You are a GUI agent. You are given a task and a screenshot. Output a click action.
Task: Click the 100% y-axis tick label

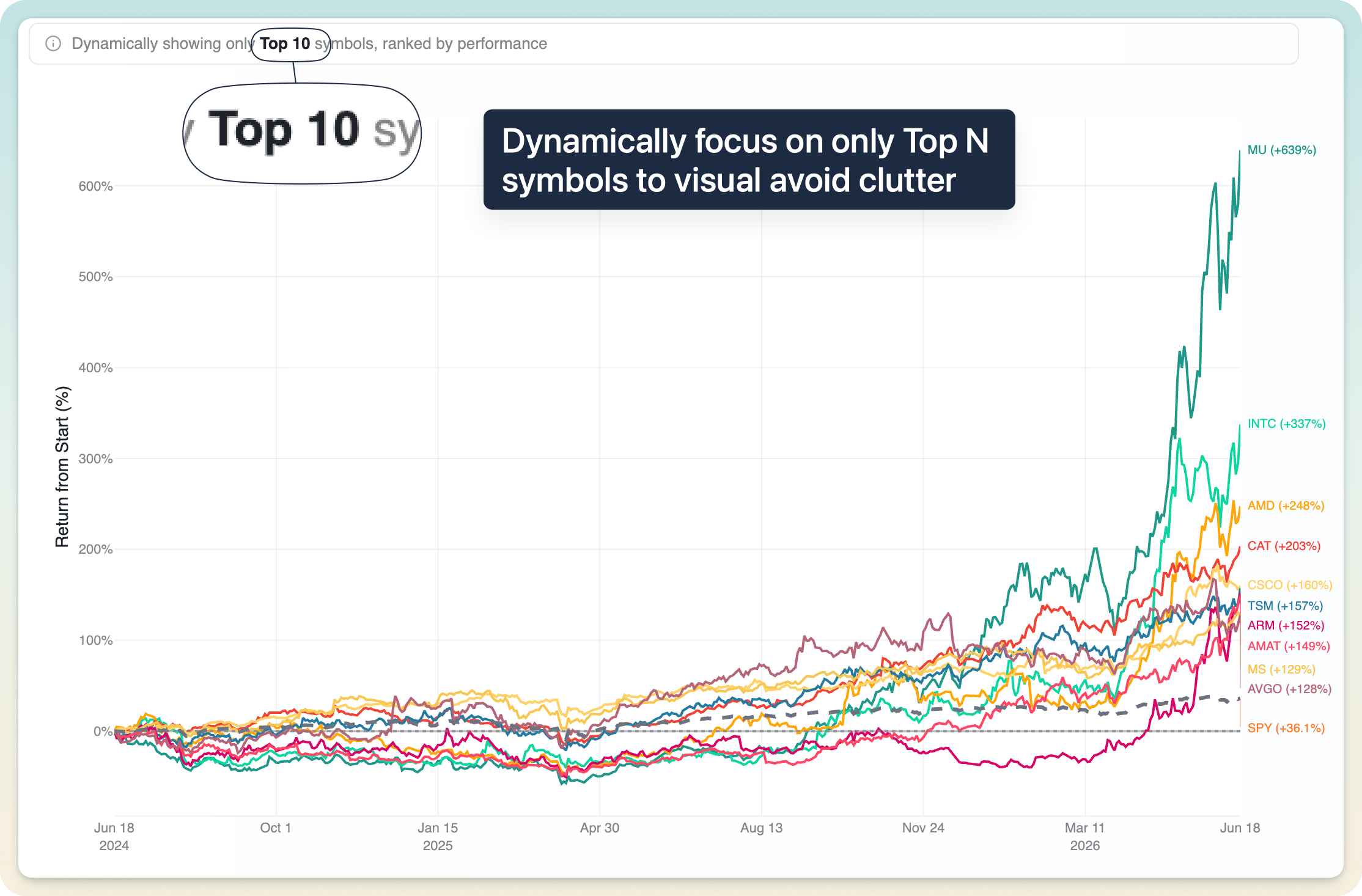(95, 641)
